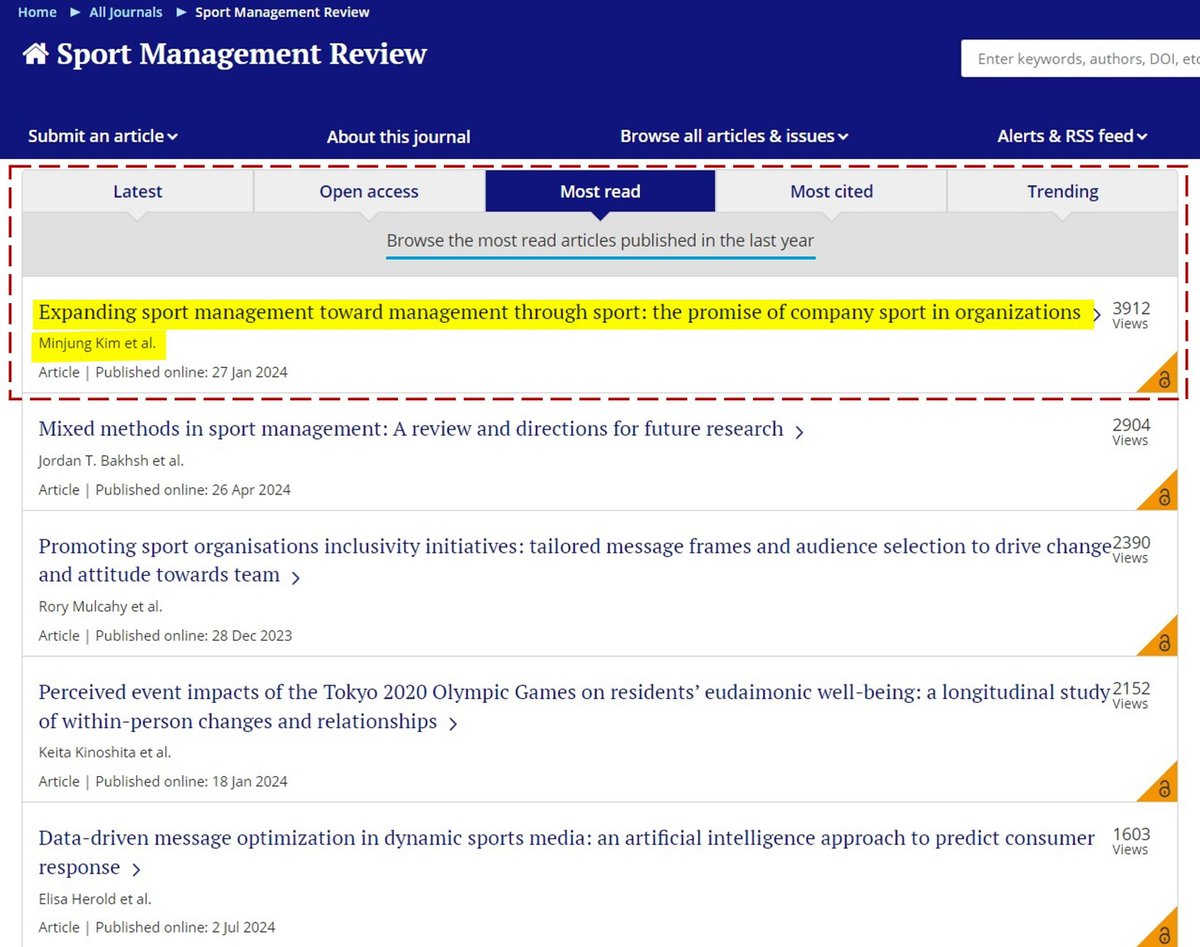
Task: Open the Mixed methods in sport management article
Action: (x=411, y=429)
